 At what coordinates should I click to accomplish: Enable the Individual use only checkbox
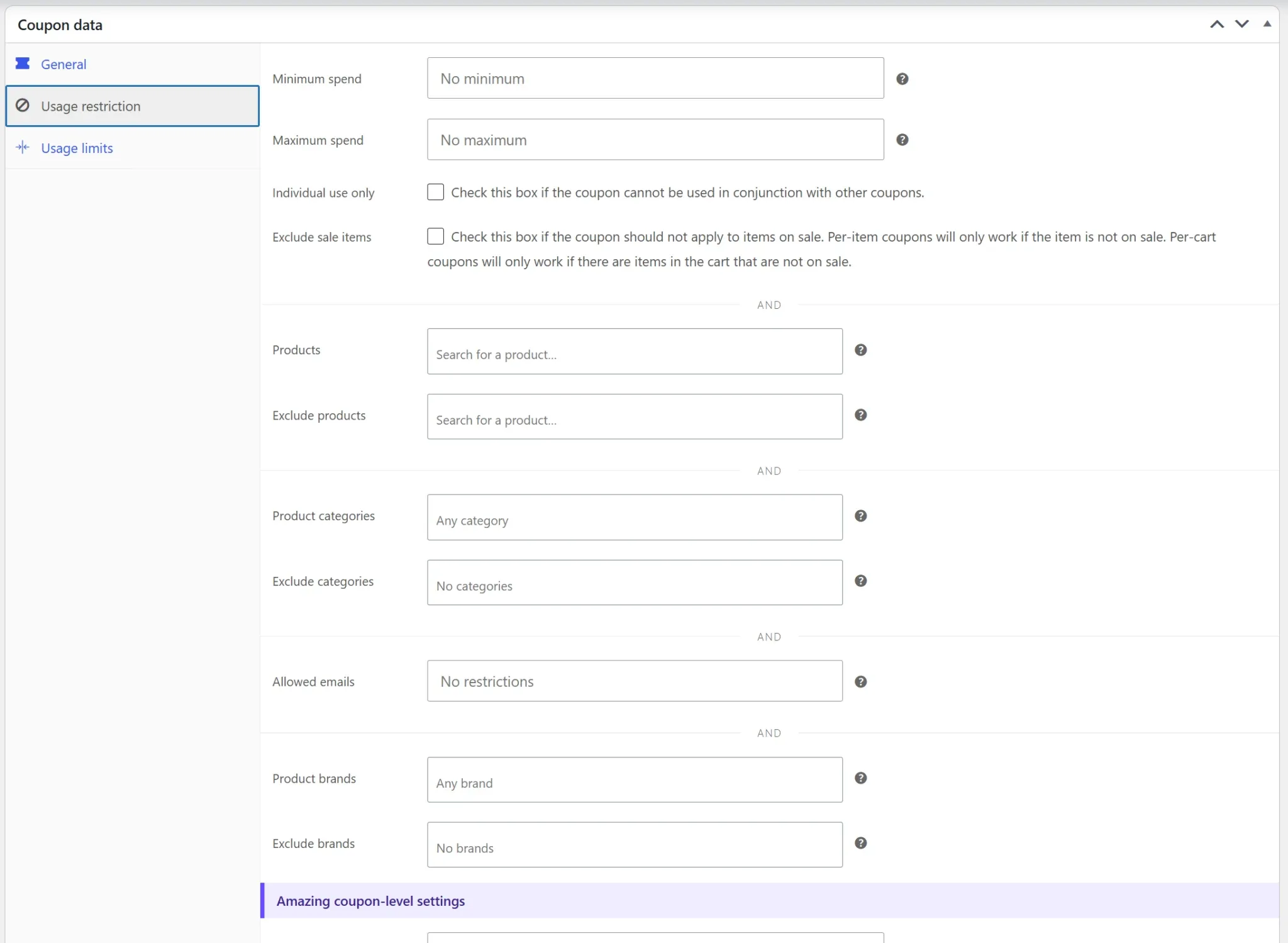pyautogui.click(x=435, y=192)
